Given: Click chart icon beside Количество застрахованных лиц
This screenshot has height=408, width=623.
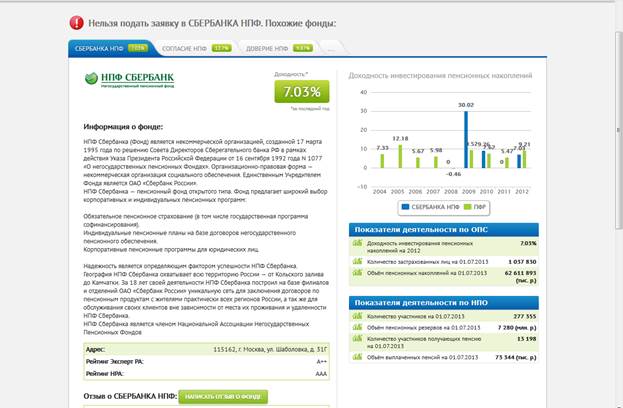Looking at the screenshot, I should [x=357, y=261].
